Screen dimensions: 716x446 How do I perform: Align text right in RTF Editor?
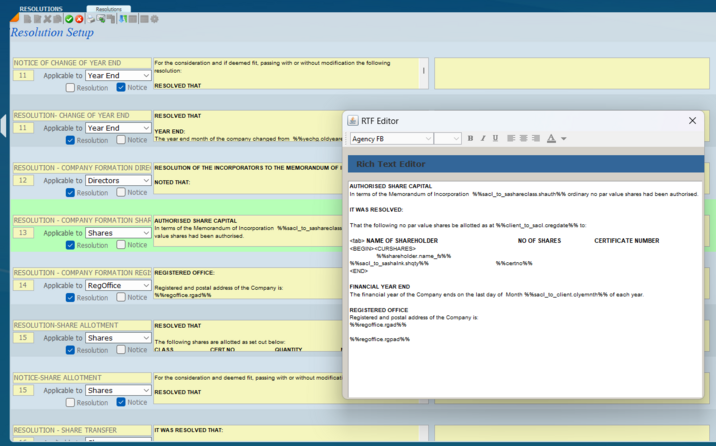coord(536,139)
